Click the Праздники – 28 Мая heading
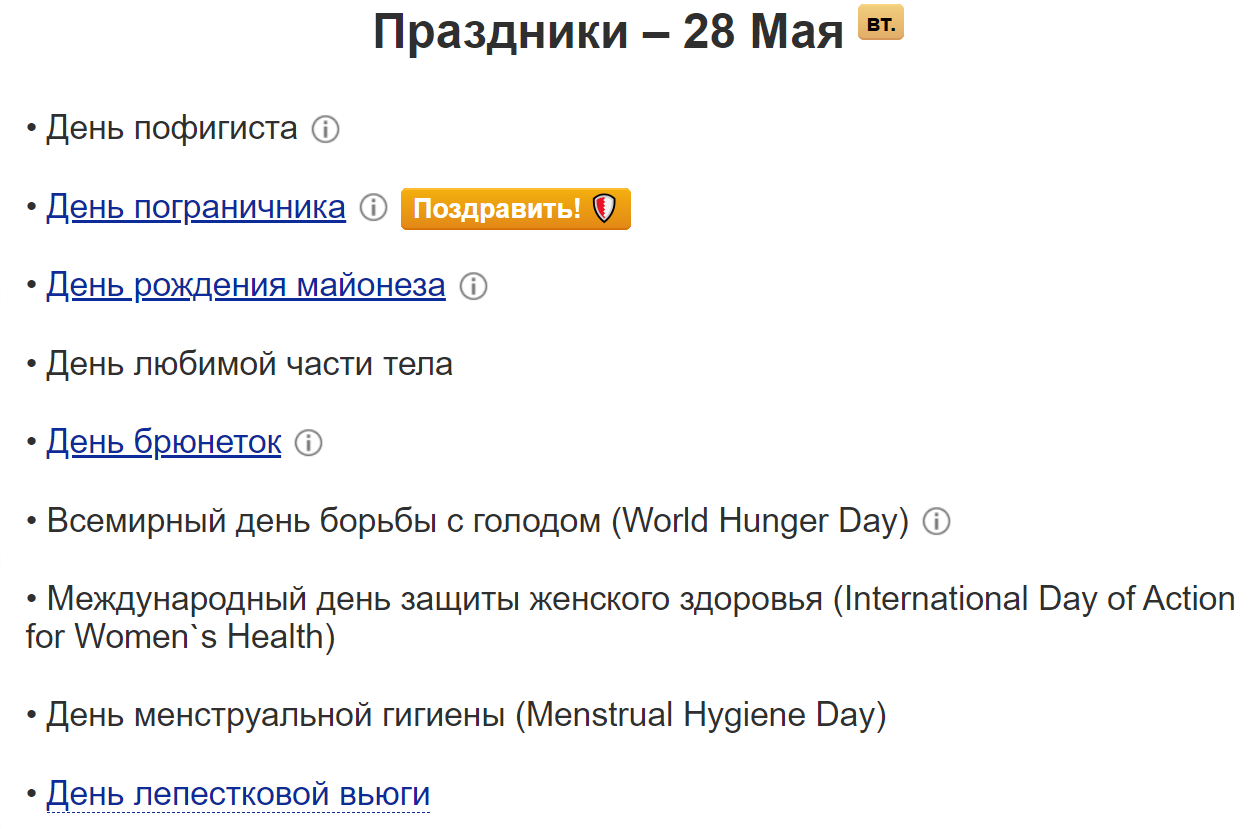The image size is (1257, 829). 608,33
